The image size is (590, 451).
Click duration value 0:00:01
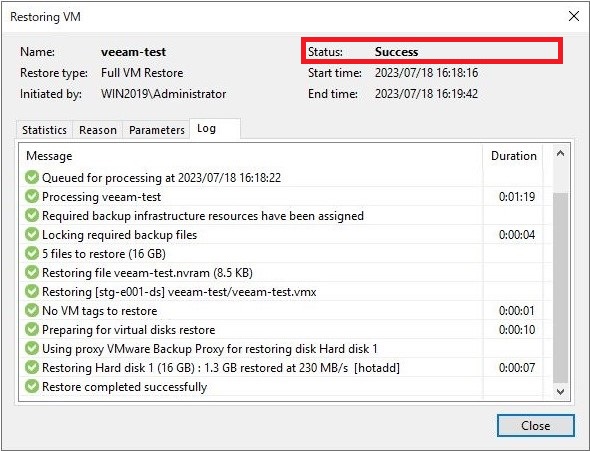pos(517,311)
